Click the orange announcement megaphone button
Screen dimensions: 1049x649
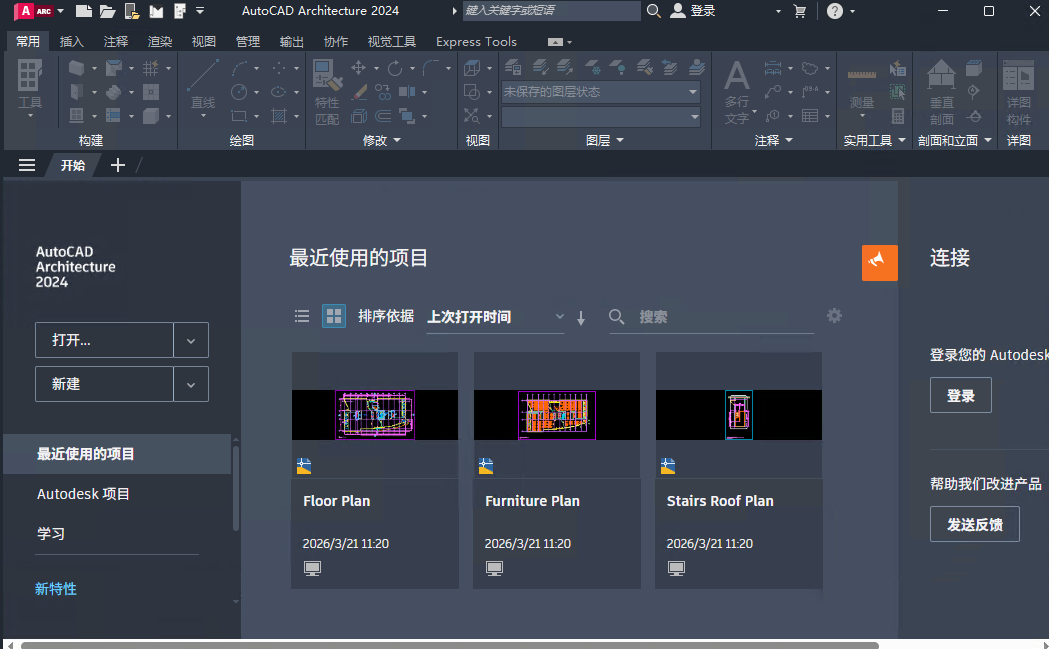click(880, 263)
